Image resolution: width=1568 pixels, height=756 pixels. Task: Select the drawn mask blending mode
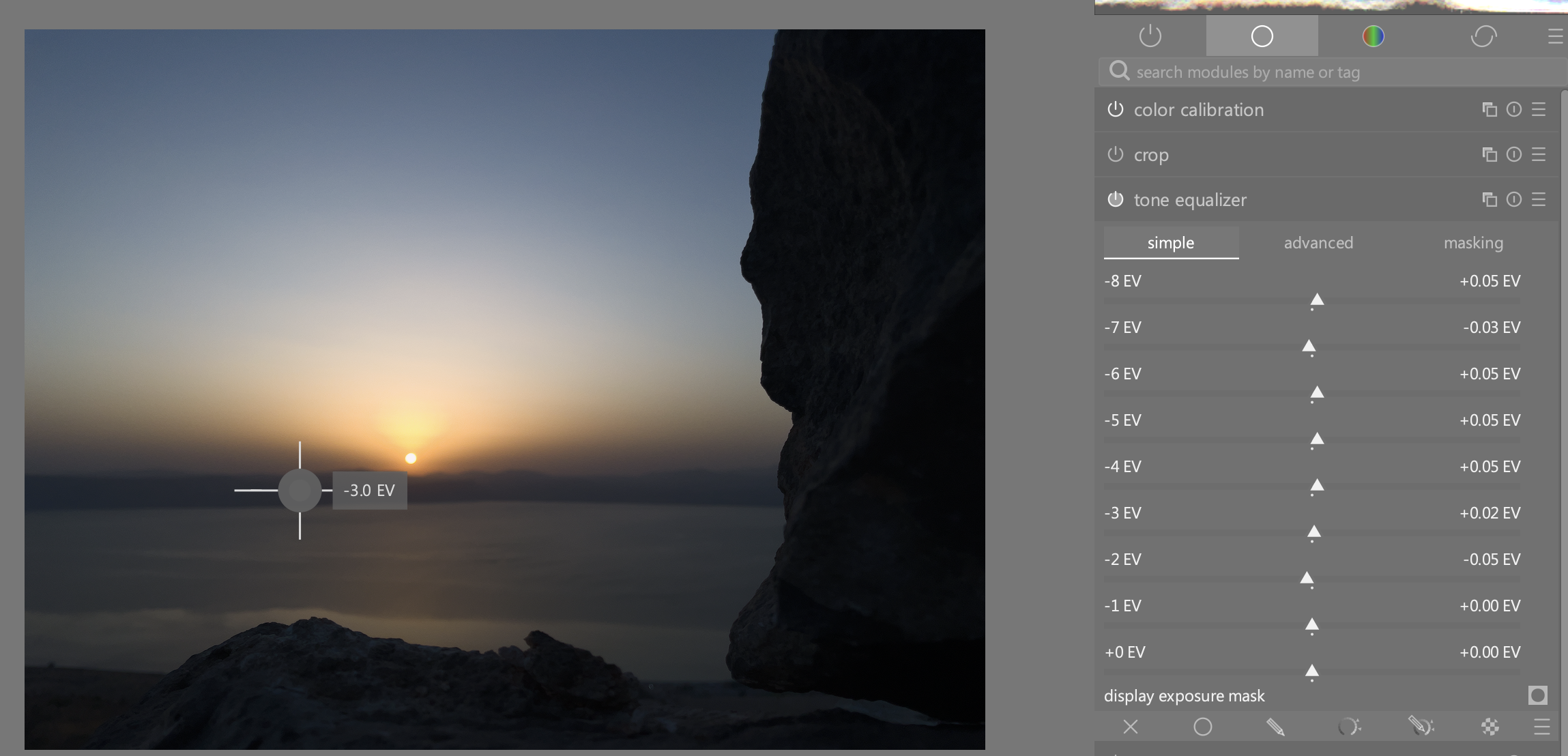pos(1275,727)
